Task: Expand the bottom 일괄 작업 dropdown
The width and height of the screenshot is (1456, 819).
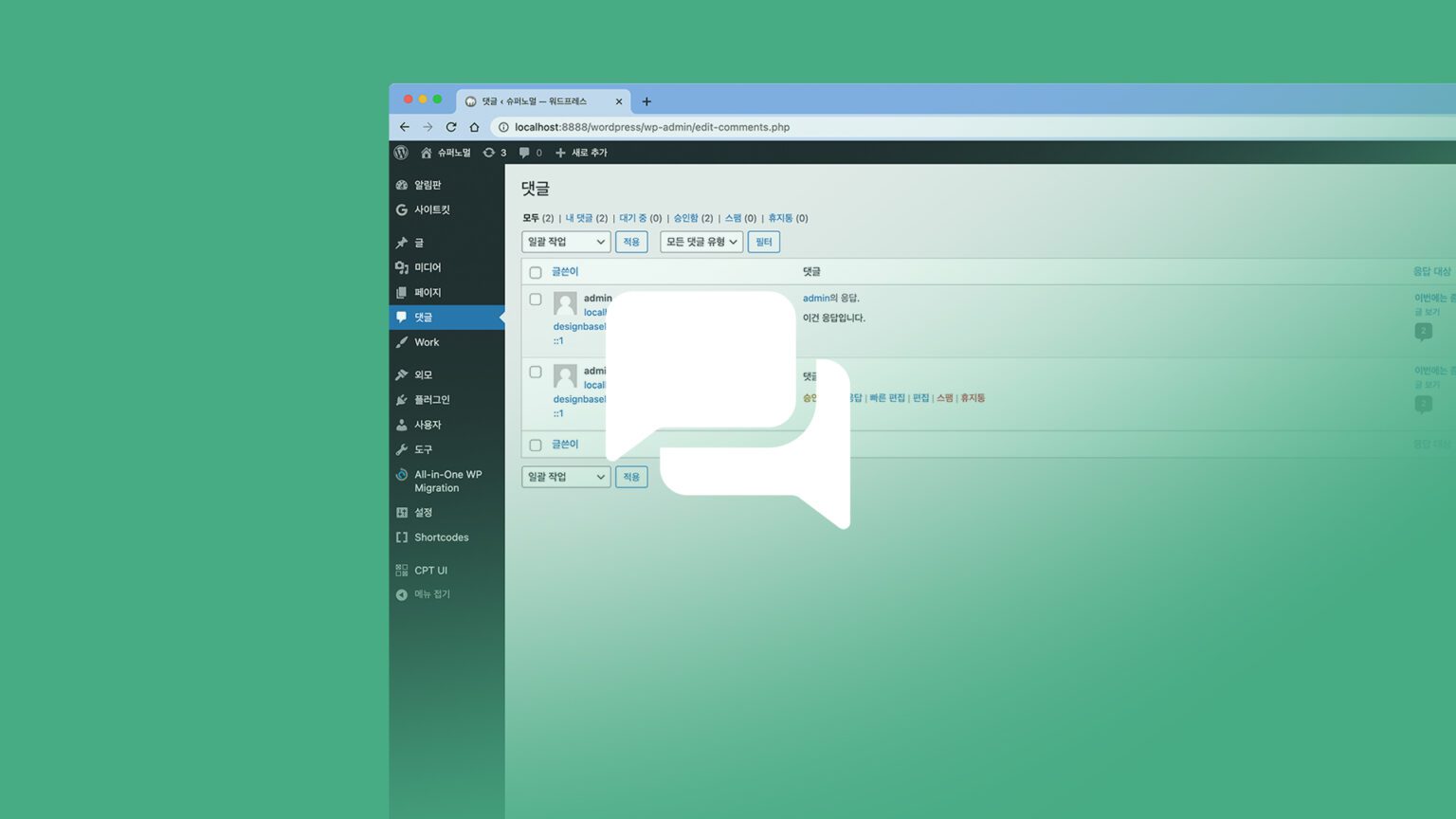Action: coord(566,477)
